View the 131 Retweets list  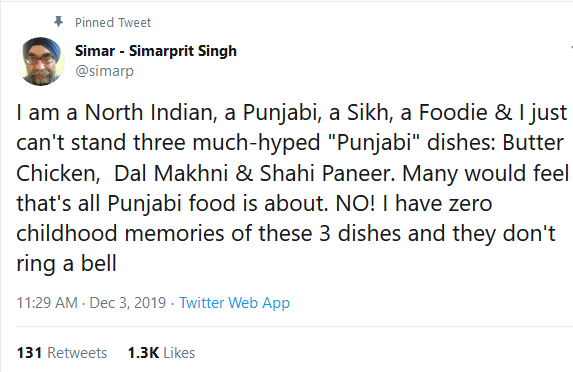click(62, 353)
